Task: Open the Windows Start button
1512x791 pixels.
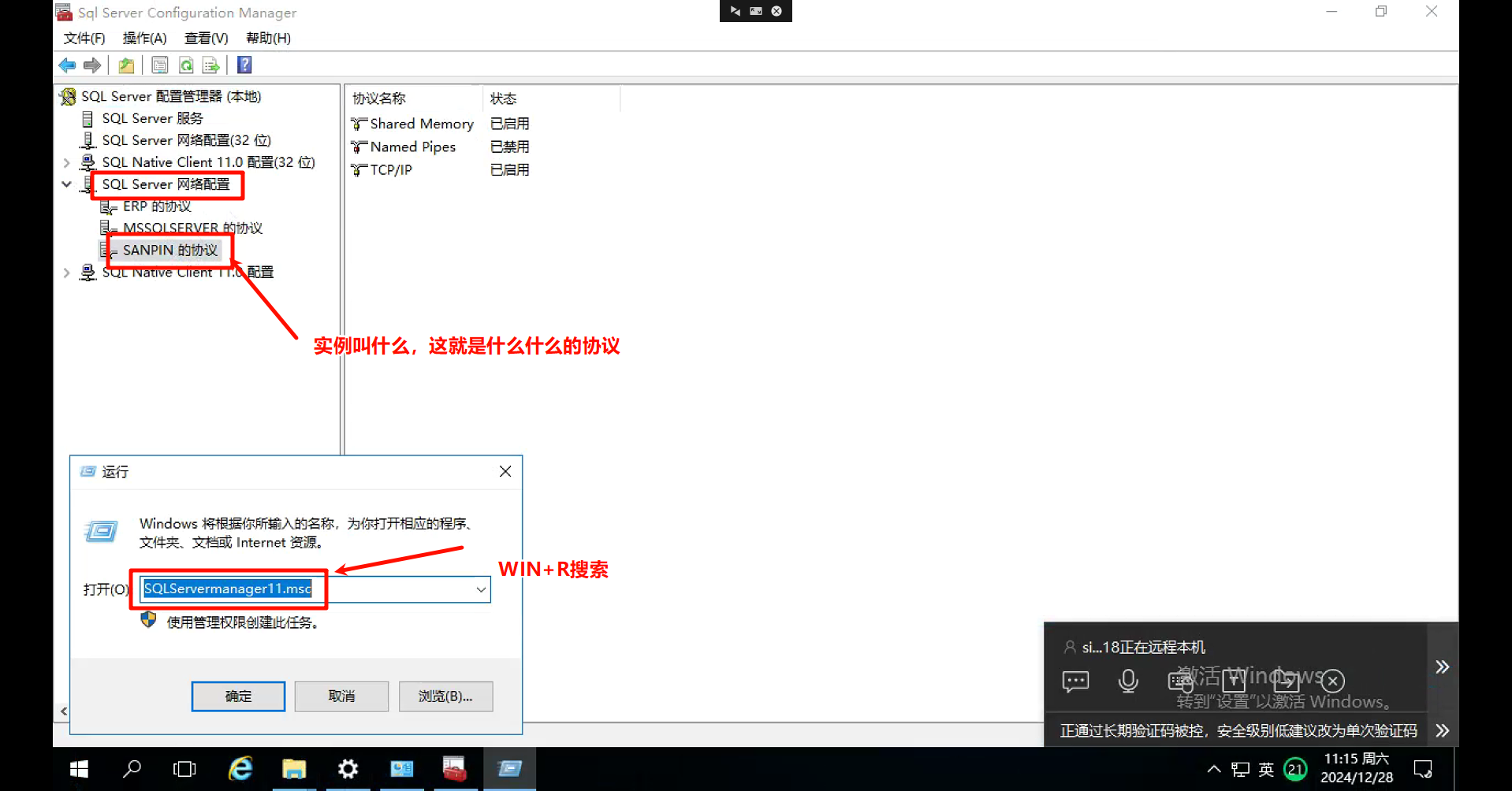Action: pyautogui.click(x=79, y=769)
